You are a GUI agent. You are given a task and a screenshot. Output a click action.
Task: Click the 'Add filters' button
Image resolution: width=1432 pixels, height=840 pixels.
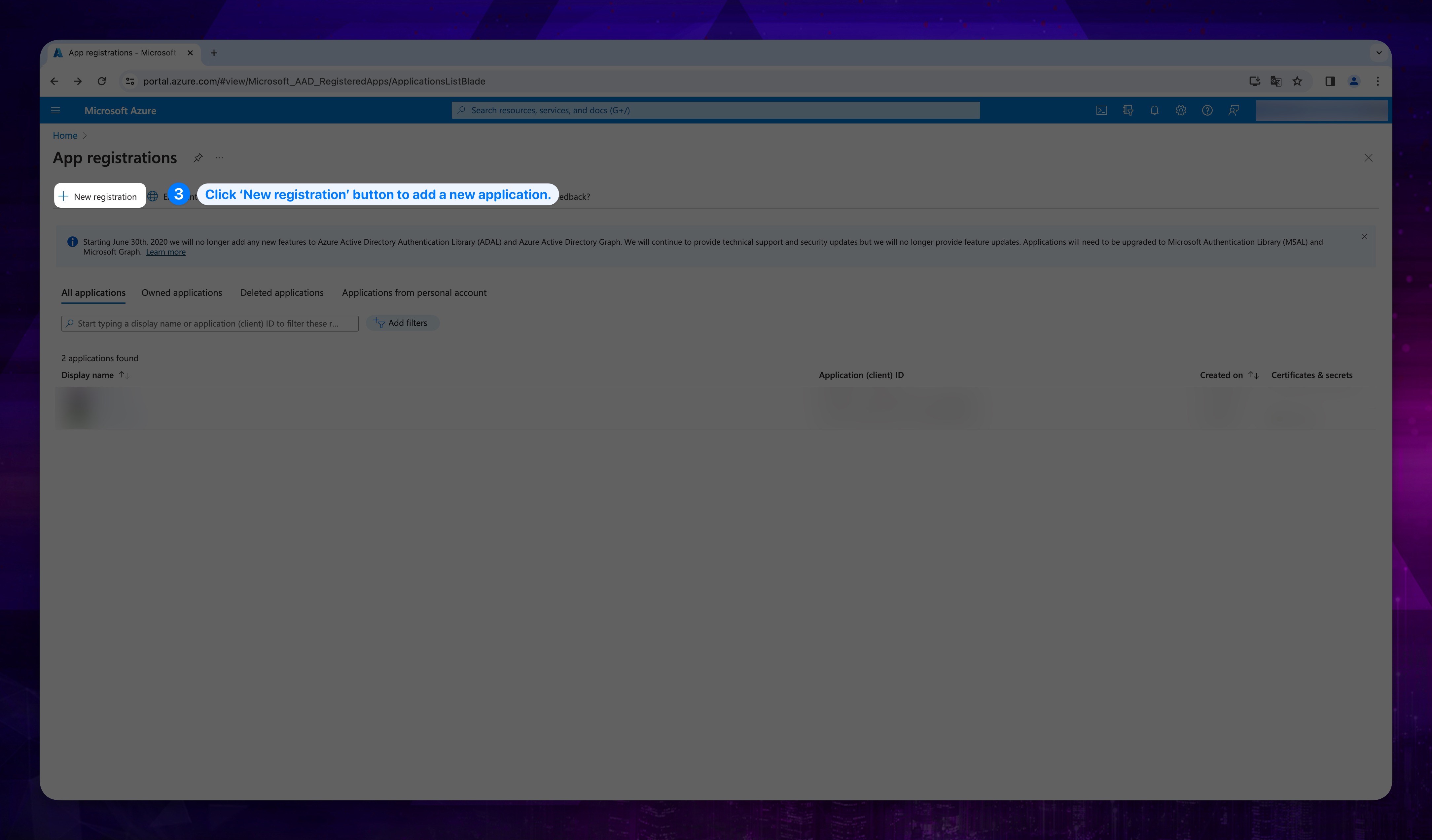[x=401, y=322]
